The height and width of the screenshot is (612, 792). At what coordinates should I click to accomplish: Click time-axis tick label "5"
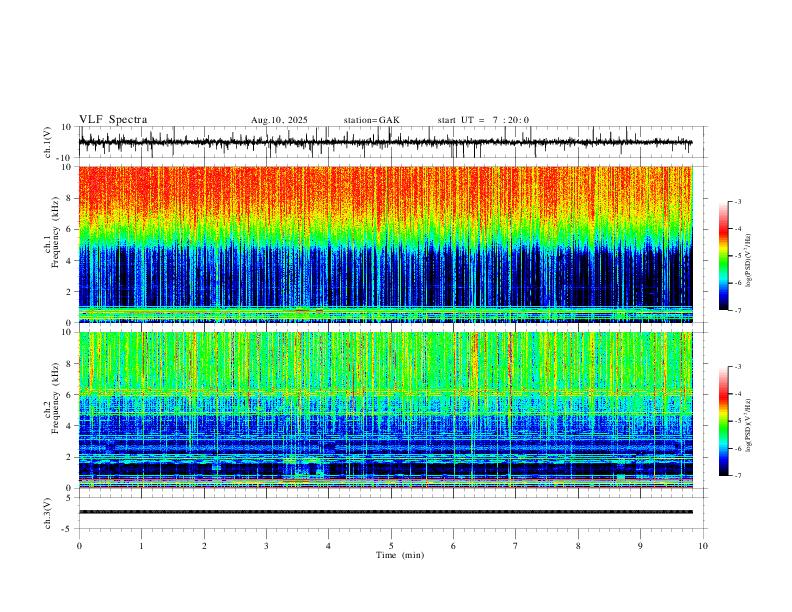391,546
